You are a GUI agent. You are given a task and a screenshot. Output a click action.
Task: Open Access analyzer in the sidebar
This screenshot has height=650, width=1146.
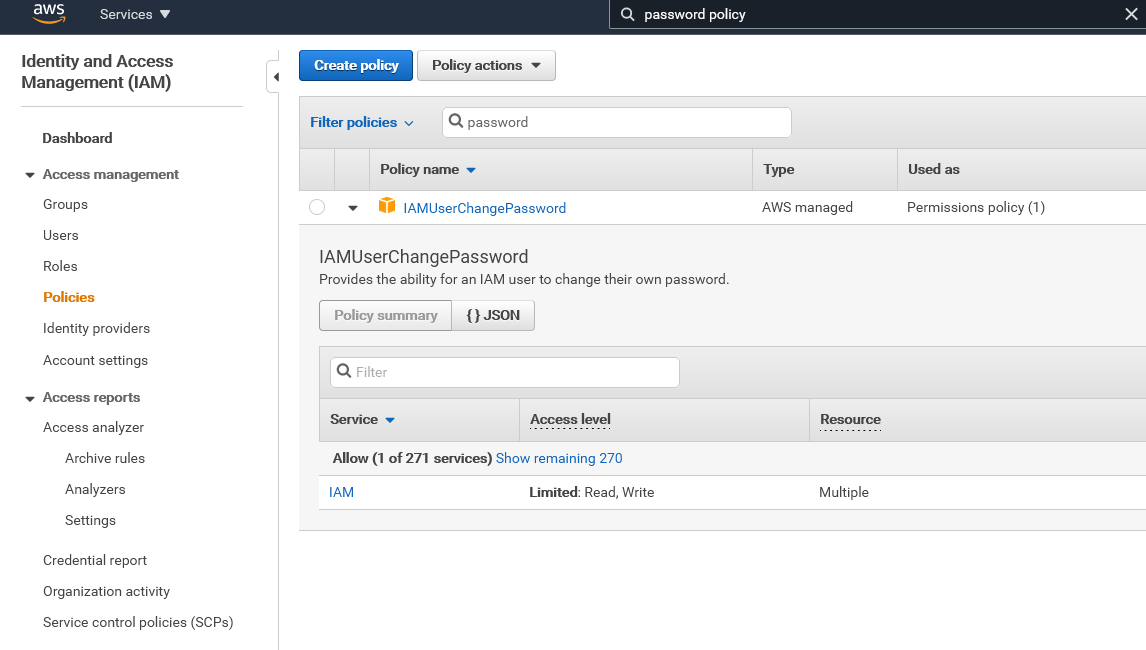(94, 428)
